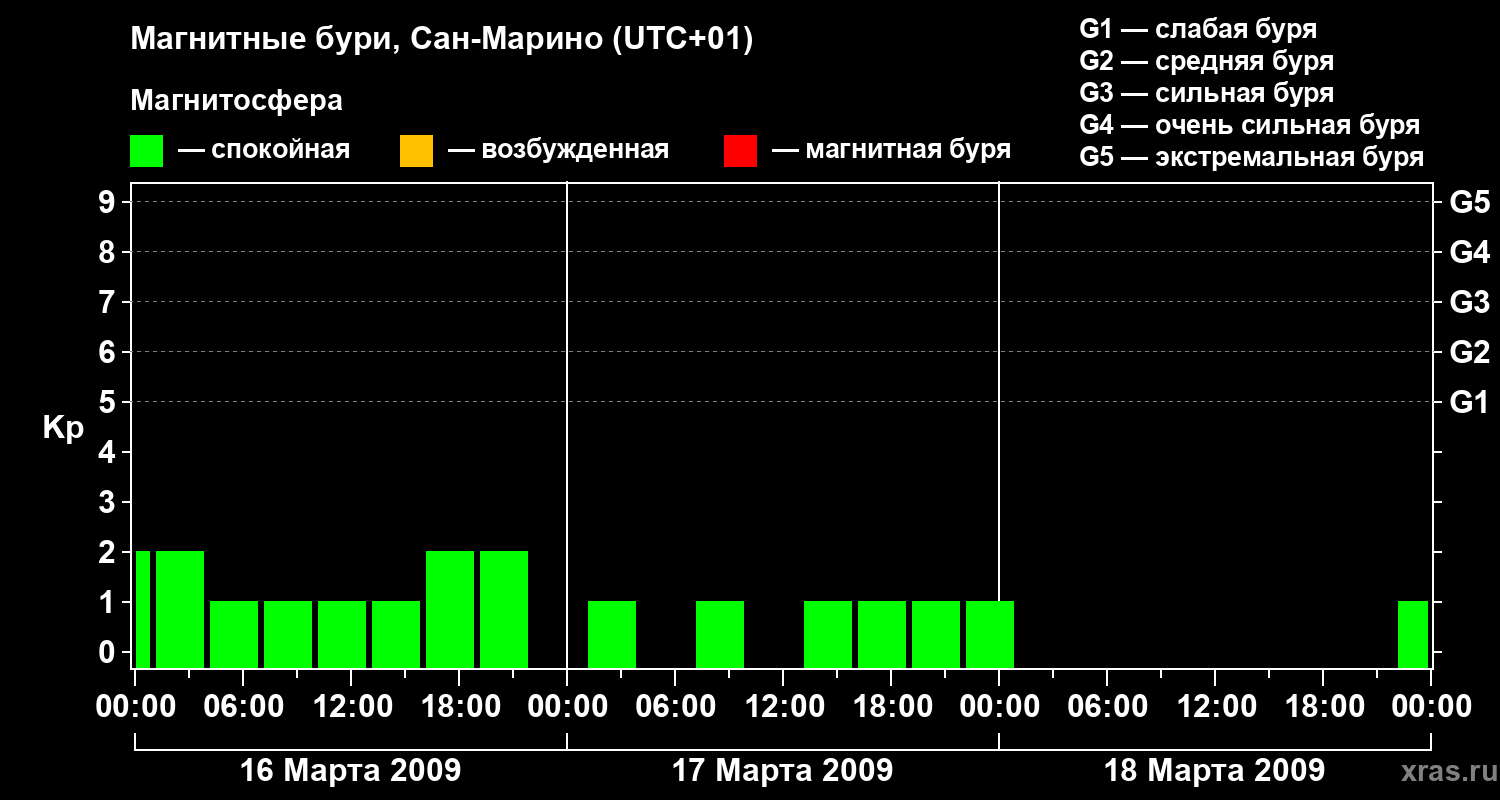
Task: Click the first Kp 1 bar after midnight on 17 Марта
Action: point(612,634)
